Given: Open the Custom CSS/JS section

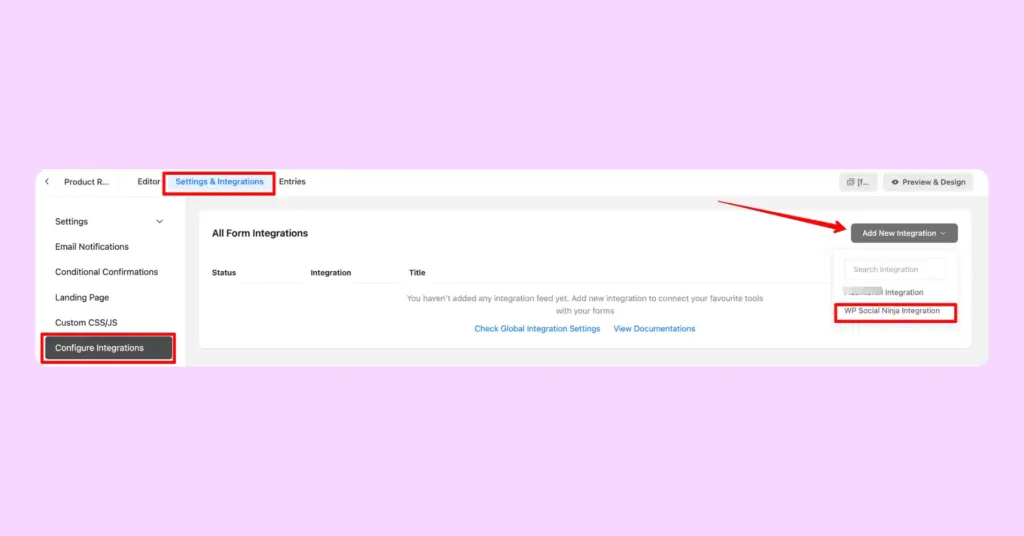Looking at the screenshot, I should point(86,323).
